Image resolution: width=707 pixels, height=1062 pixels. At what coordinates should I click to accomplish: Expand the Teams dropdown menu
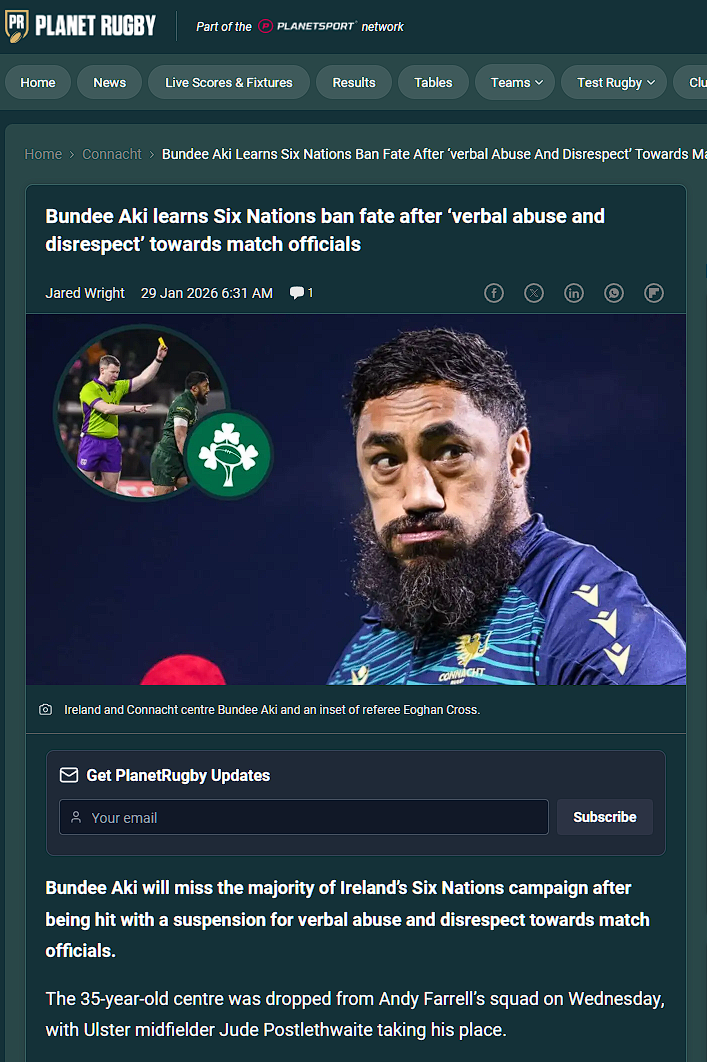click(516, 83)
